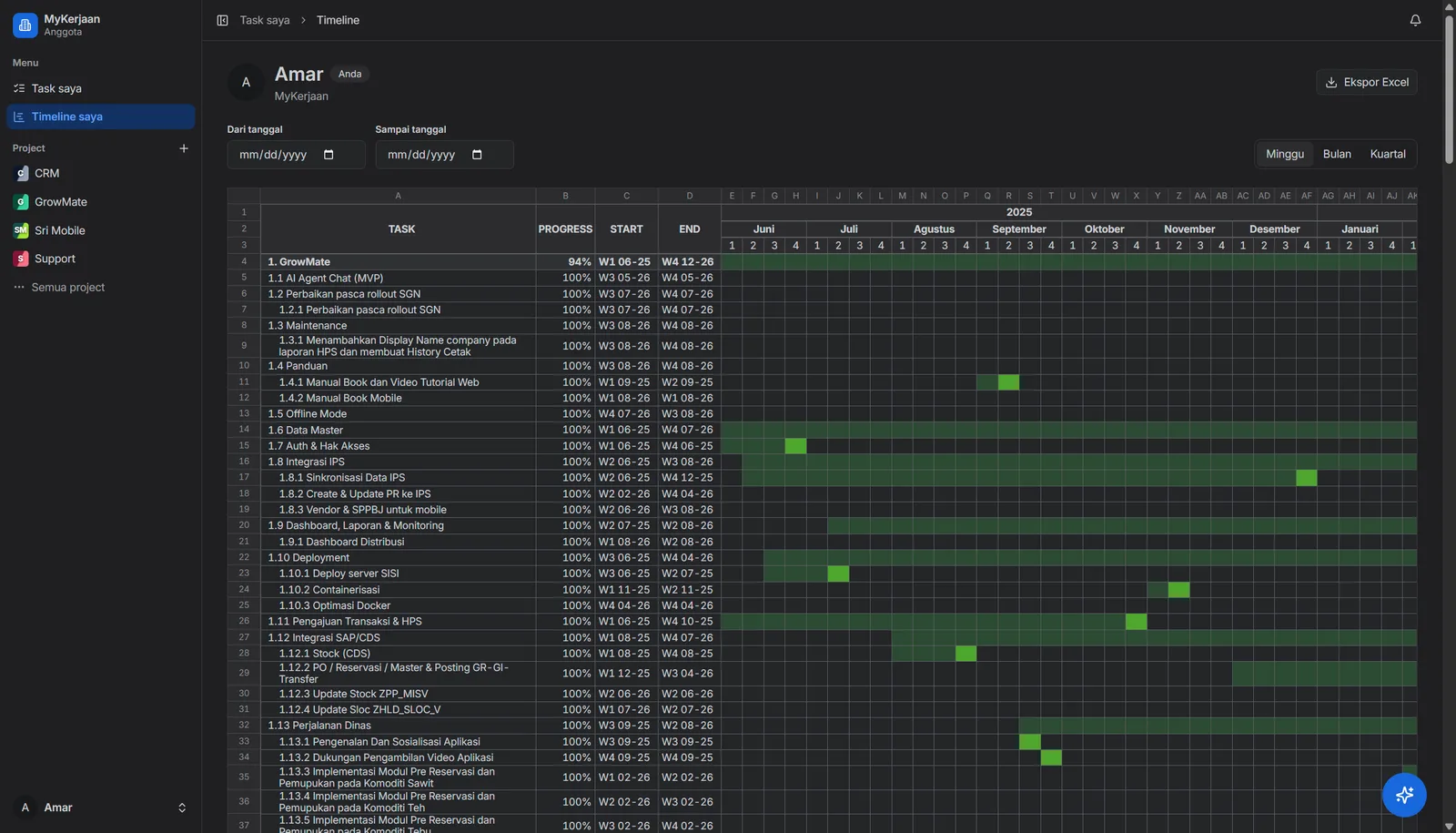
Task: Add a new project with plus icon
Action: pos(184,148)
